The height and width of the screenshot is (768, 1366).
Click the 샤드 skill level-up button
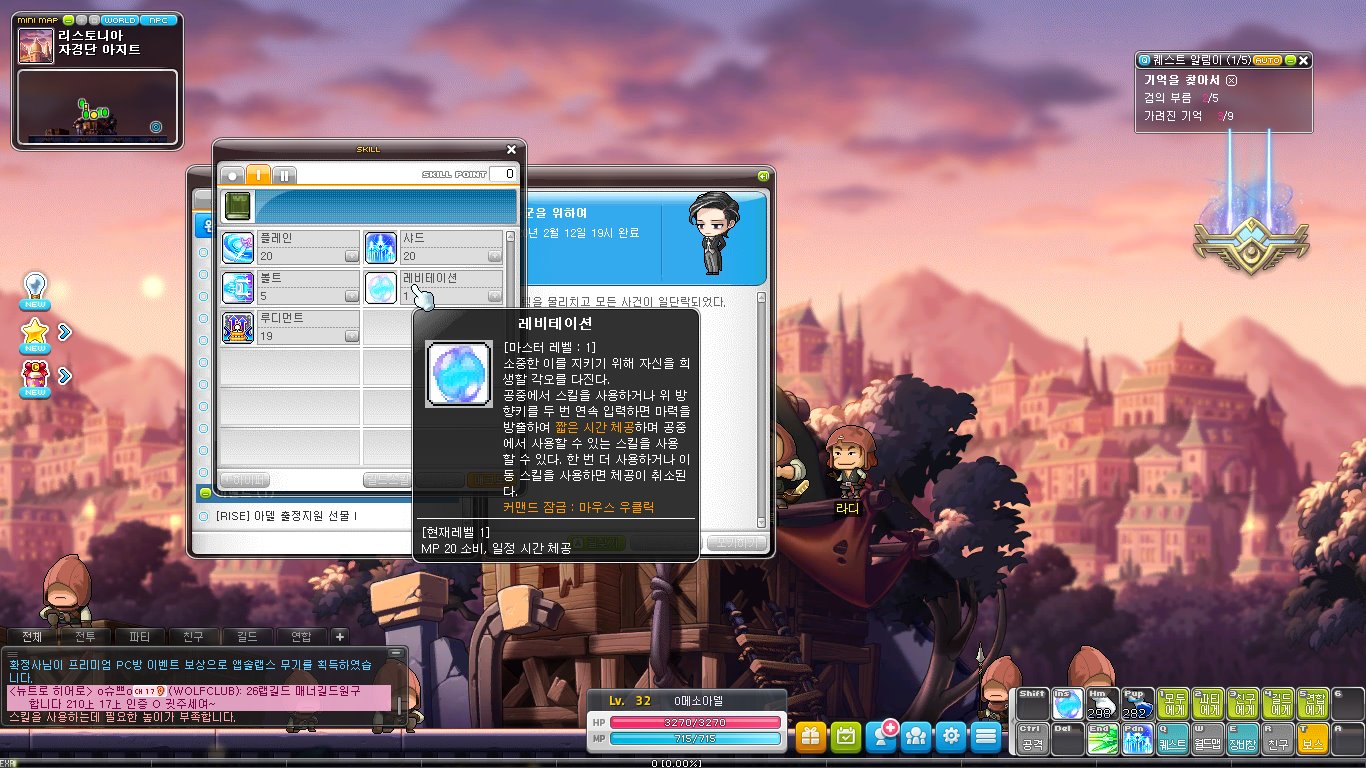[495, 256]
